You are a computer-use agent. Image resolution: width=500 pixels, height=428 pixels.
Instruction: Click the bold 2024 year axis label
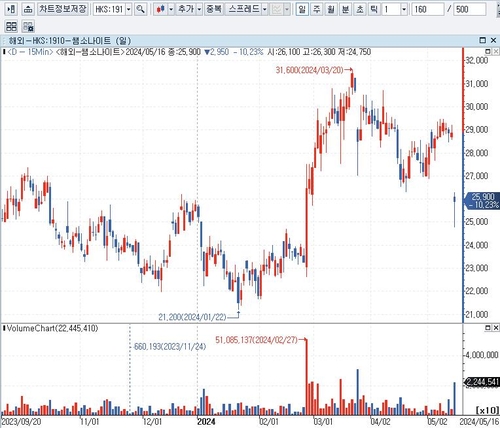click(206, 421)
